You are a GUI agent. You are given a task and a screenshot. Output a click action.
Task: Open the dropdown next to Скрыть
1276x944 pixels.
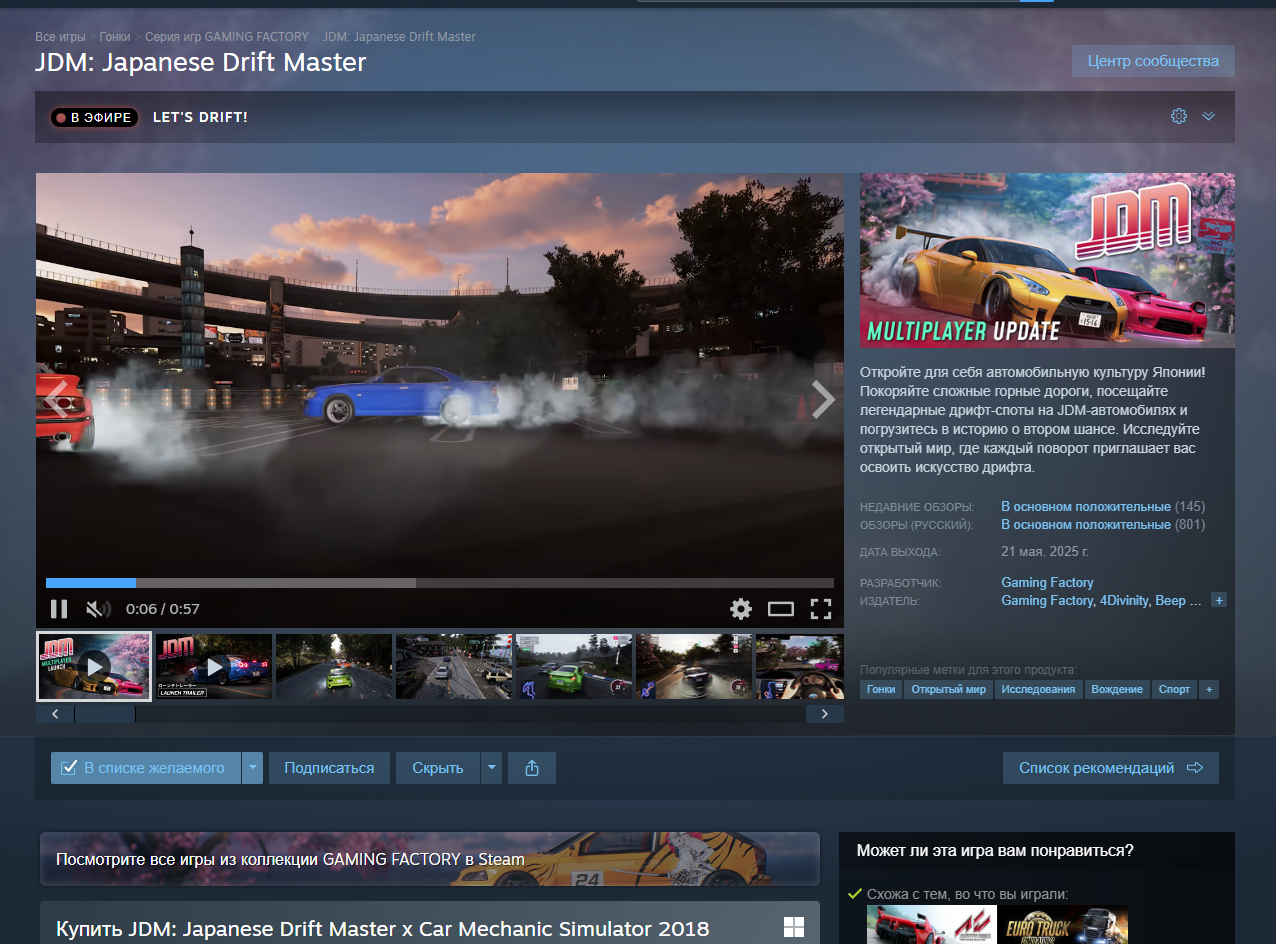491,768
